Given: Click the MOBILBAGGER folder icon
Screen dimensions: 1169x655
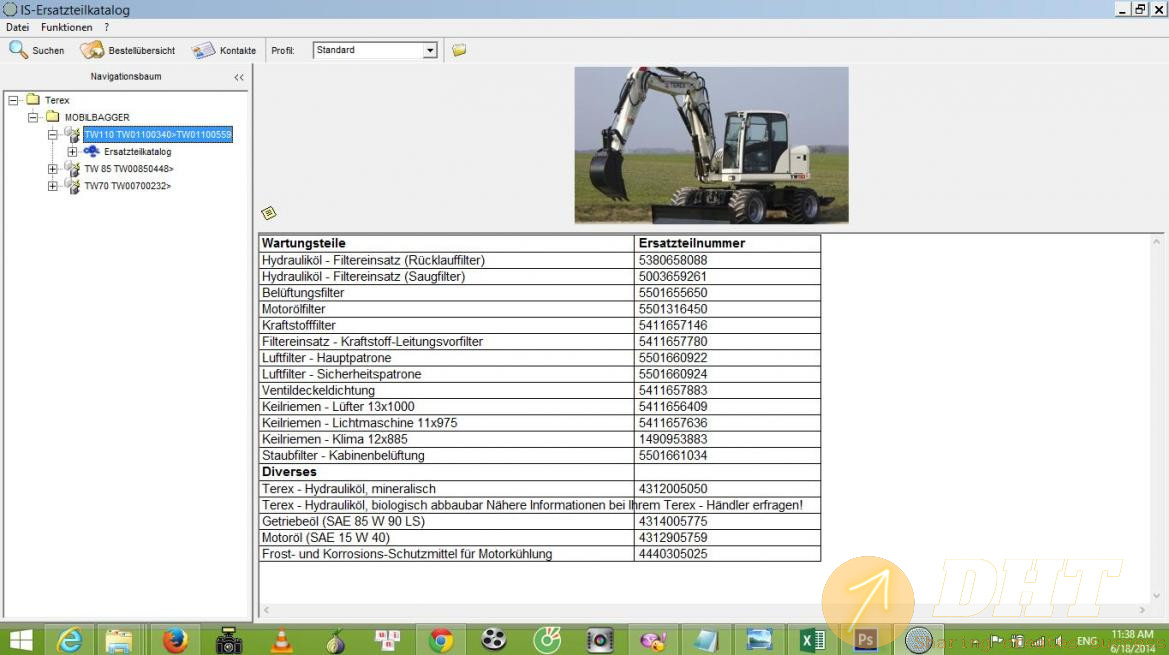Looking at the screenshot, I should [52, 116].
